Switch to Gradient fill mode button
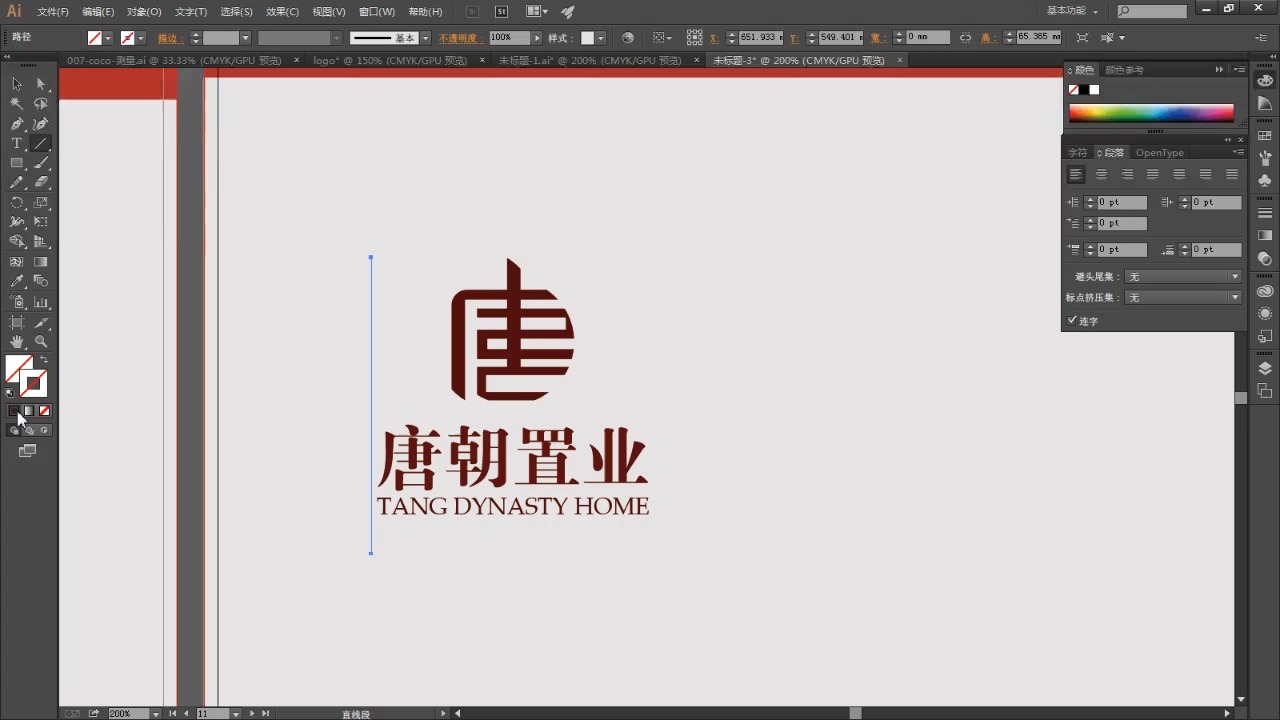 (29, 411)
